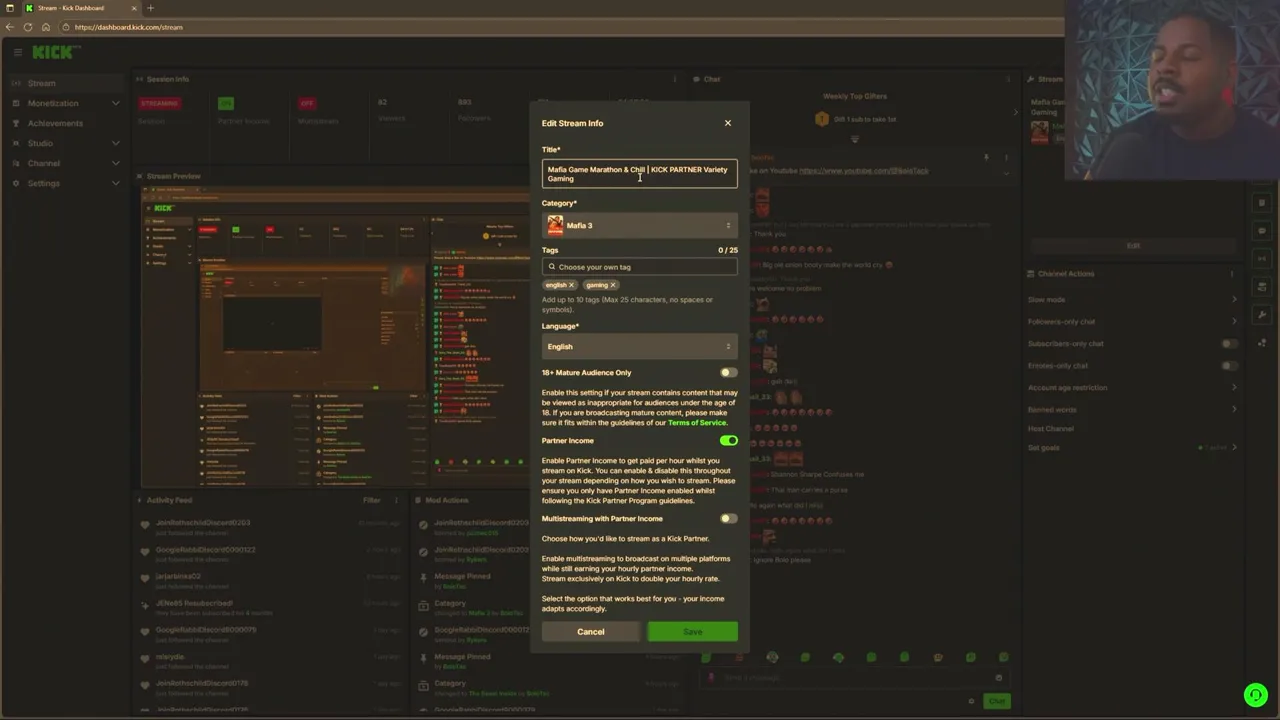Click the Session Info options menu
This screenshot has height=720, width=1280.
click(x=675, y=79)
